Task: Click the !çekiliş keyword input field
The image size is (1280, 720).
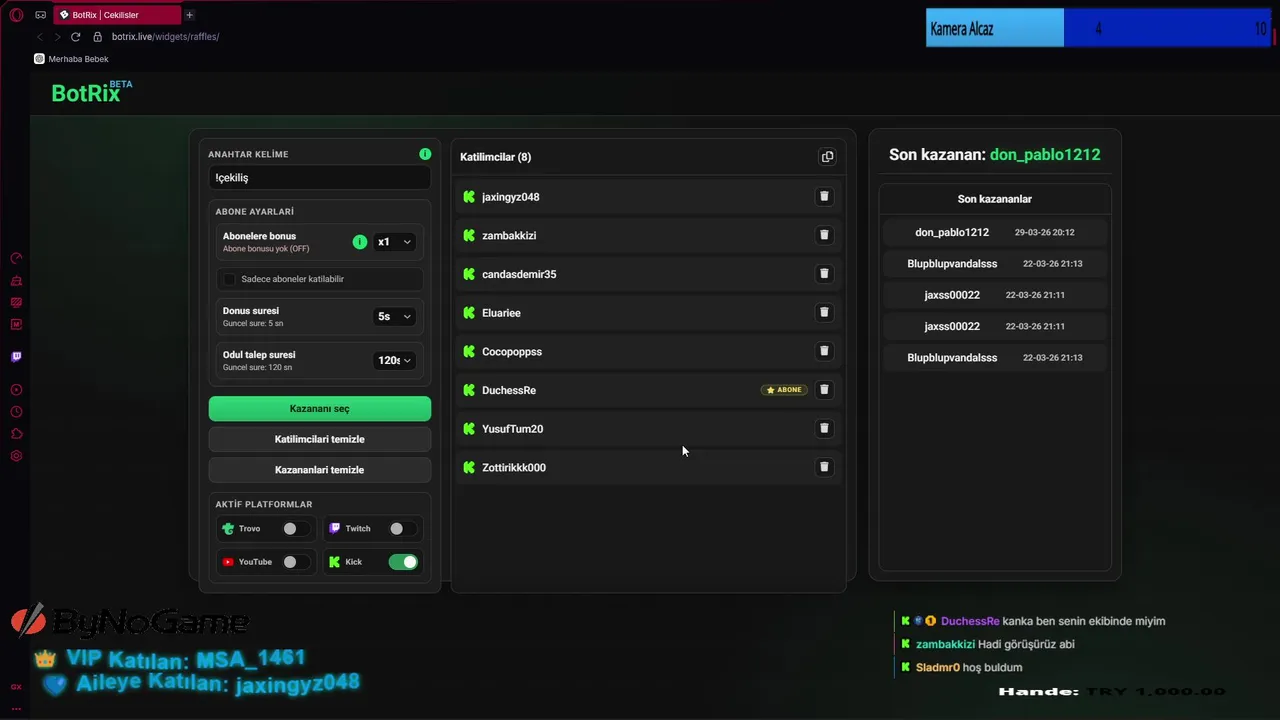Action: pyautogui.click(x=320, y=177)
